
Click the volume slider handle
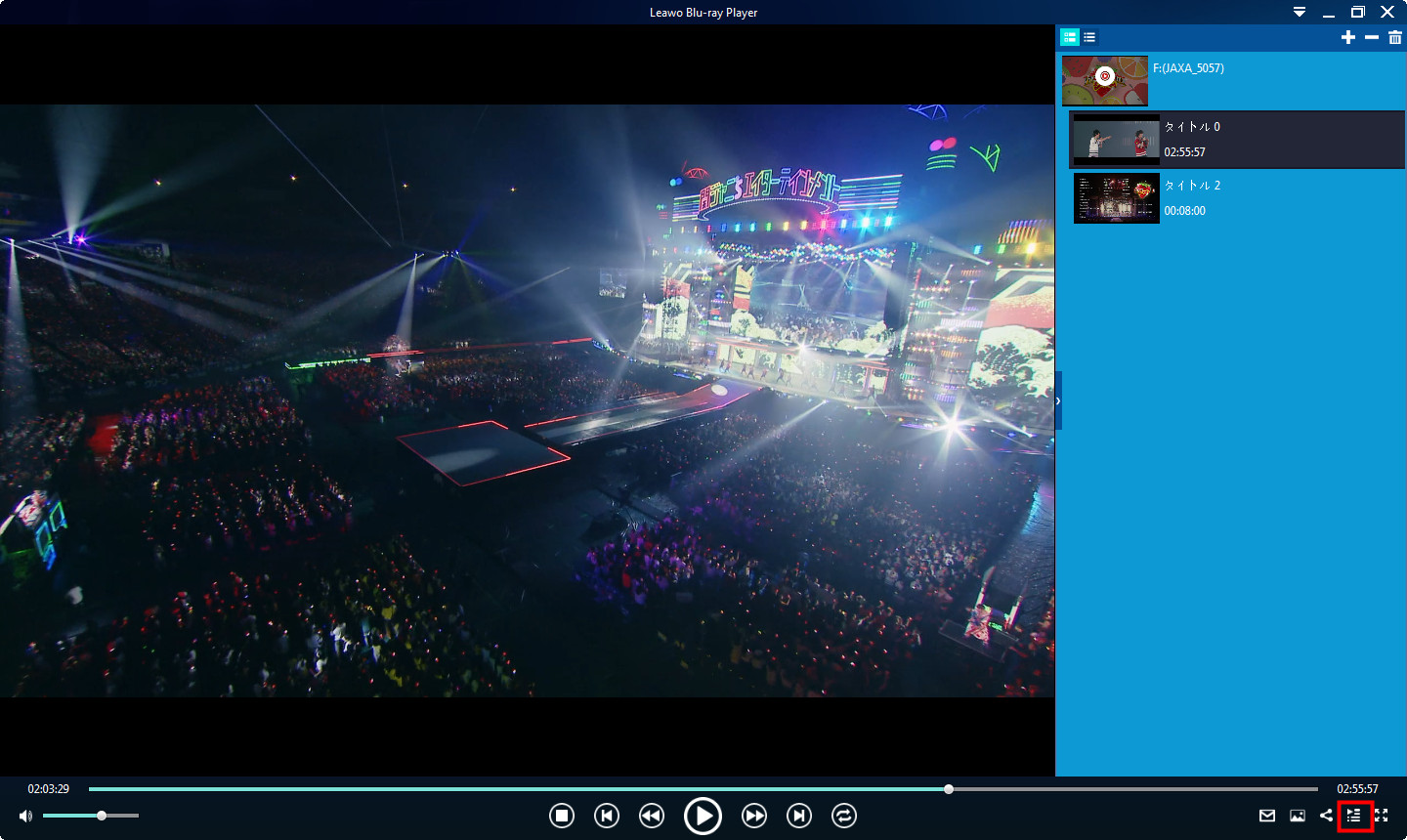pyautogui.click(x=102, y=816)
